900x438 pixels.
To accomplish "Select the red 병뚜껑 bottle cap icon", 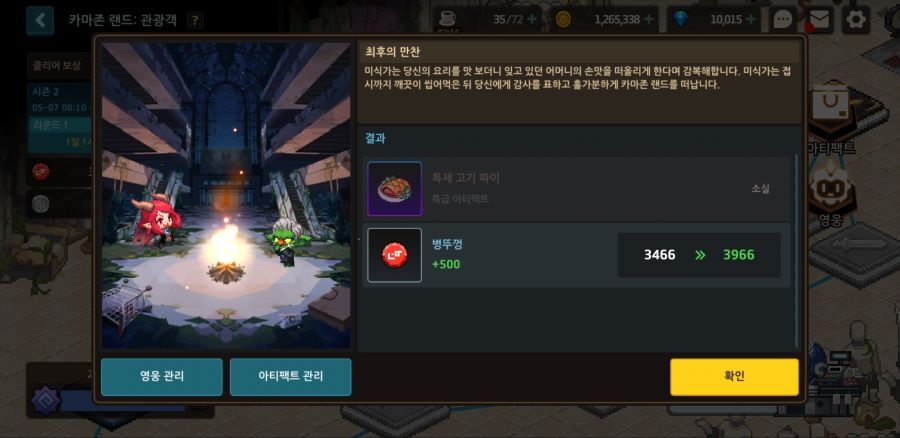I will (x=394, y=255).
